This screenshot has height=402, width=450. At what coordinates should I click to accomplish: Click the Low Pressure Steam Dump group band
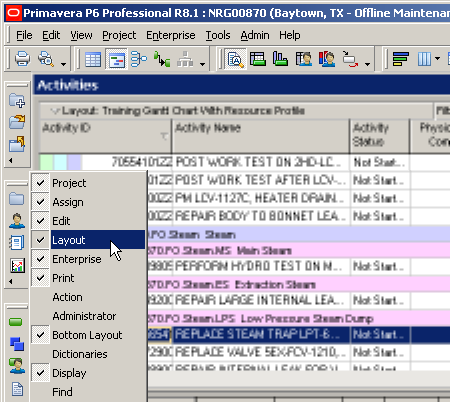298,319
